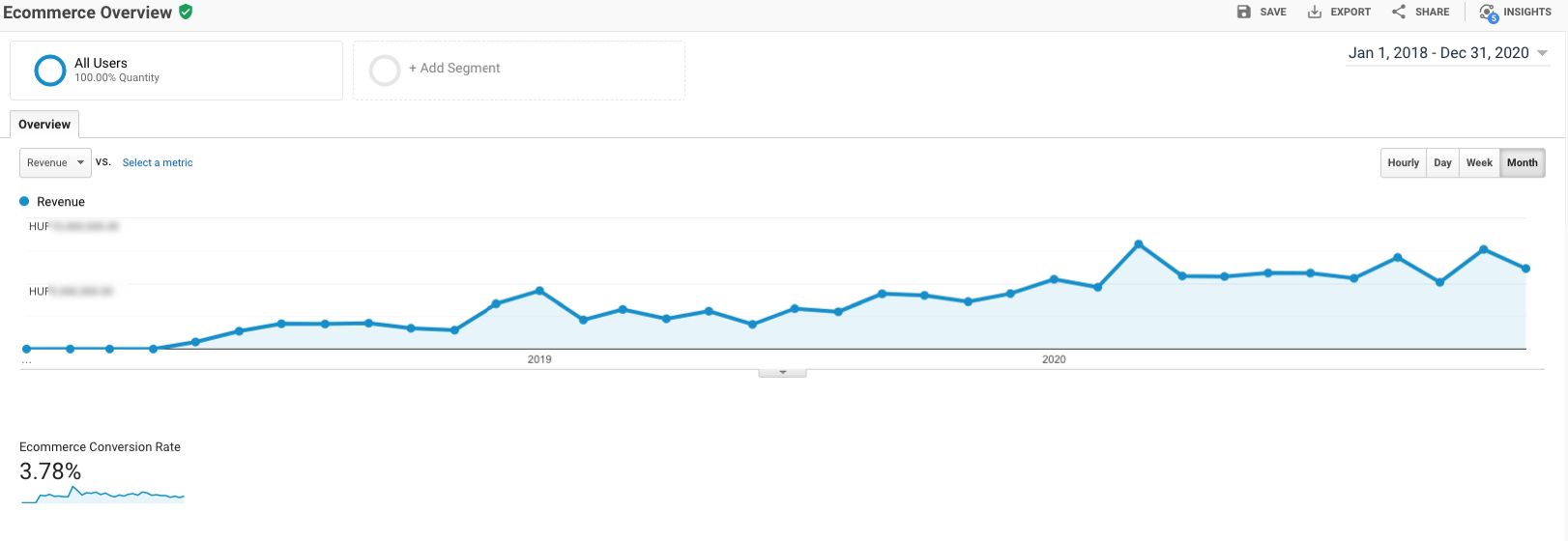This screenshot has height=541, width=1568.
Task: Expand the date range picker arrow
Action: 1543,53
